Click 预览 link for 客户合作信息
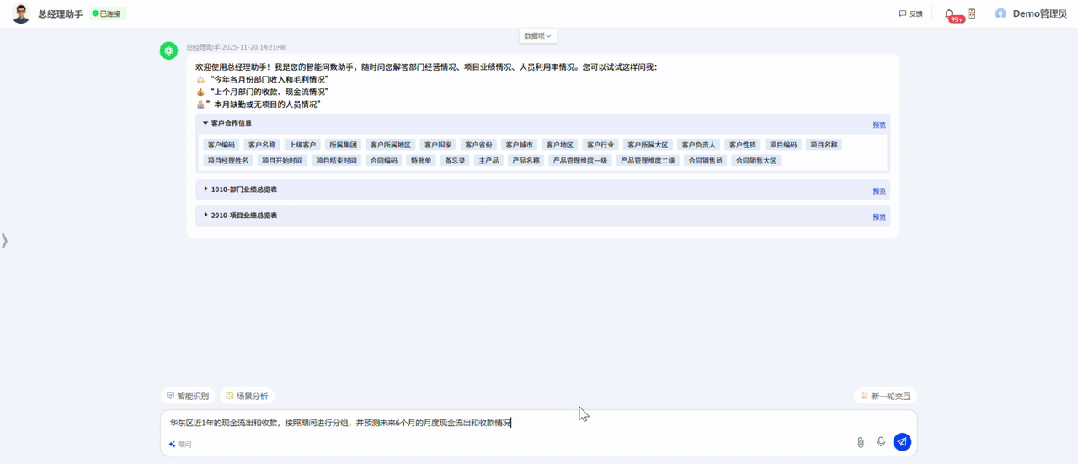 879,125
